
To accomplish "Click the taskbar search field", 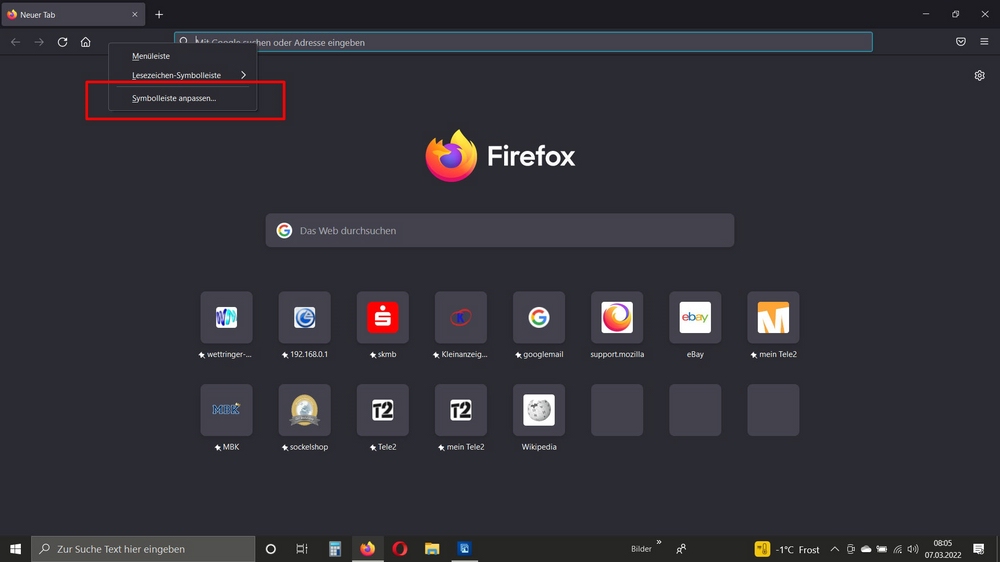I will pos(143,549).
